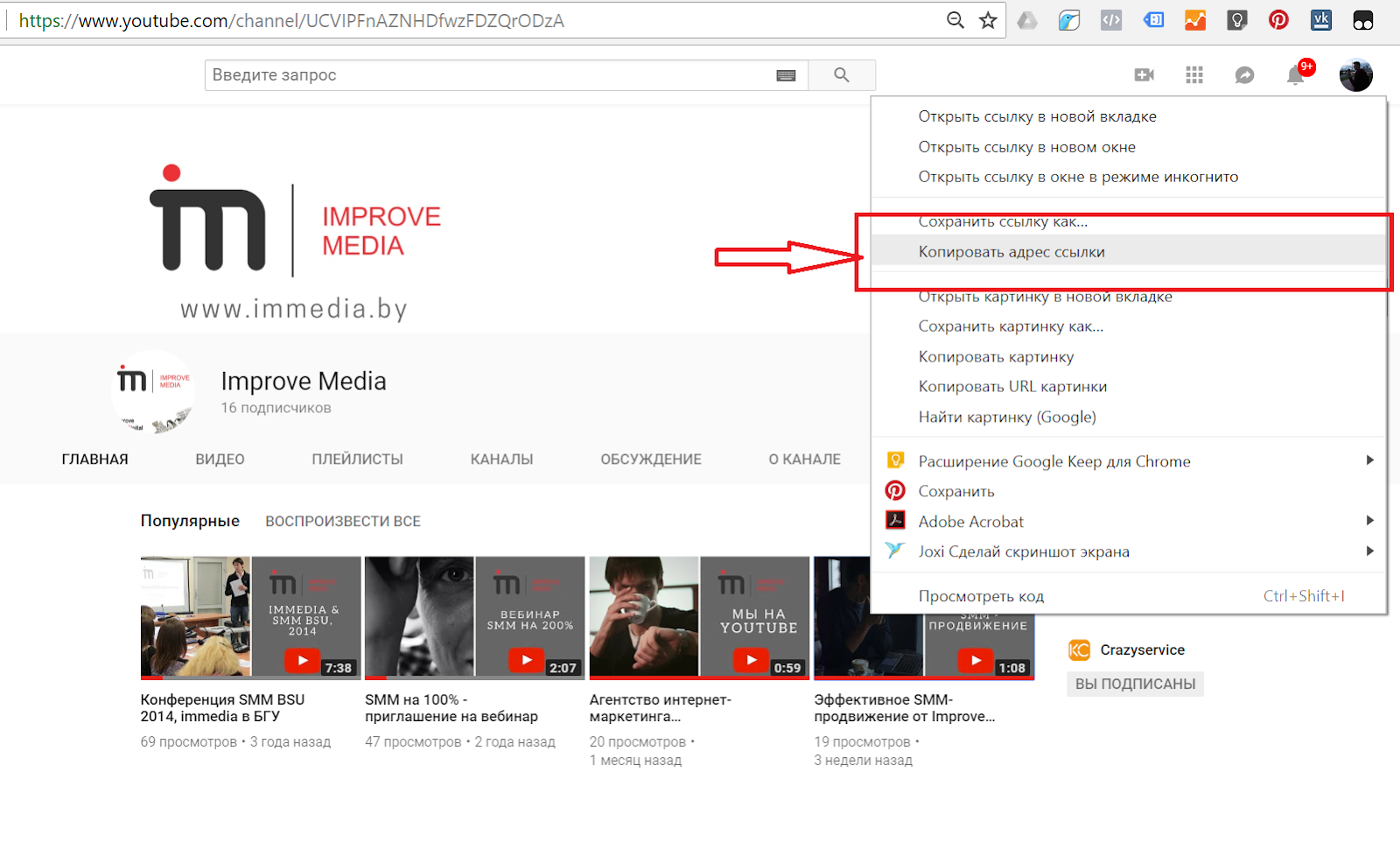Viewport: 1400px width, 842px height.
Task: Click video title 'SMM на 100% - приглашение на вебинар'
Action: (x=451, y=708)
